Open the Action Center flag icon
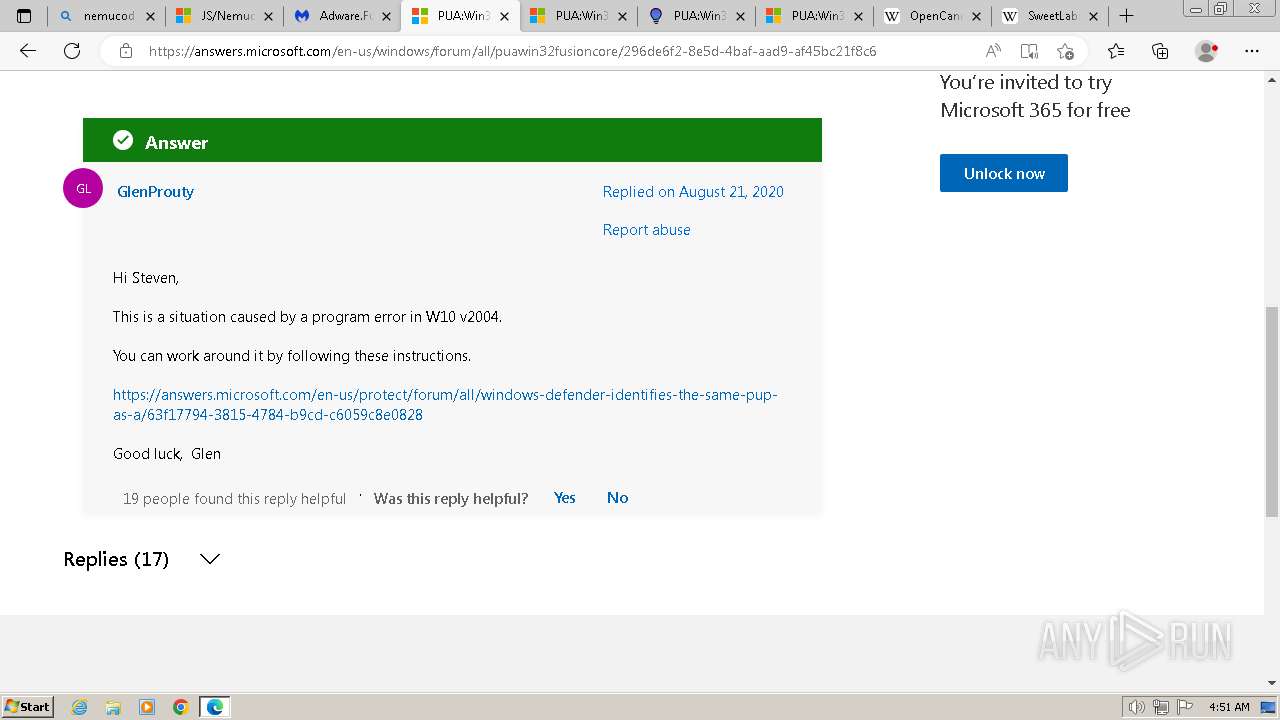The width and height of the screenshot is (1280, 720). pos(1185,707)
